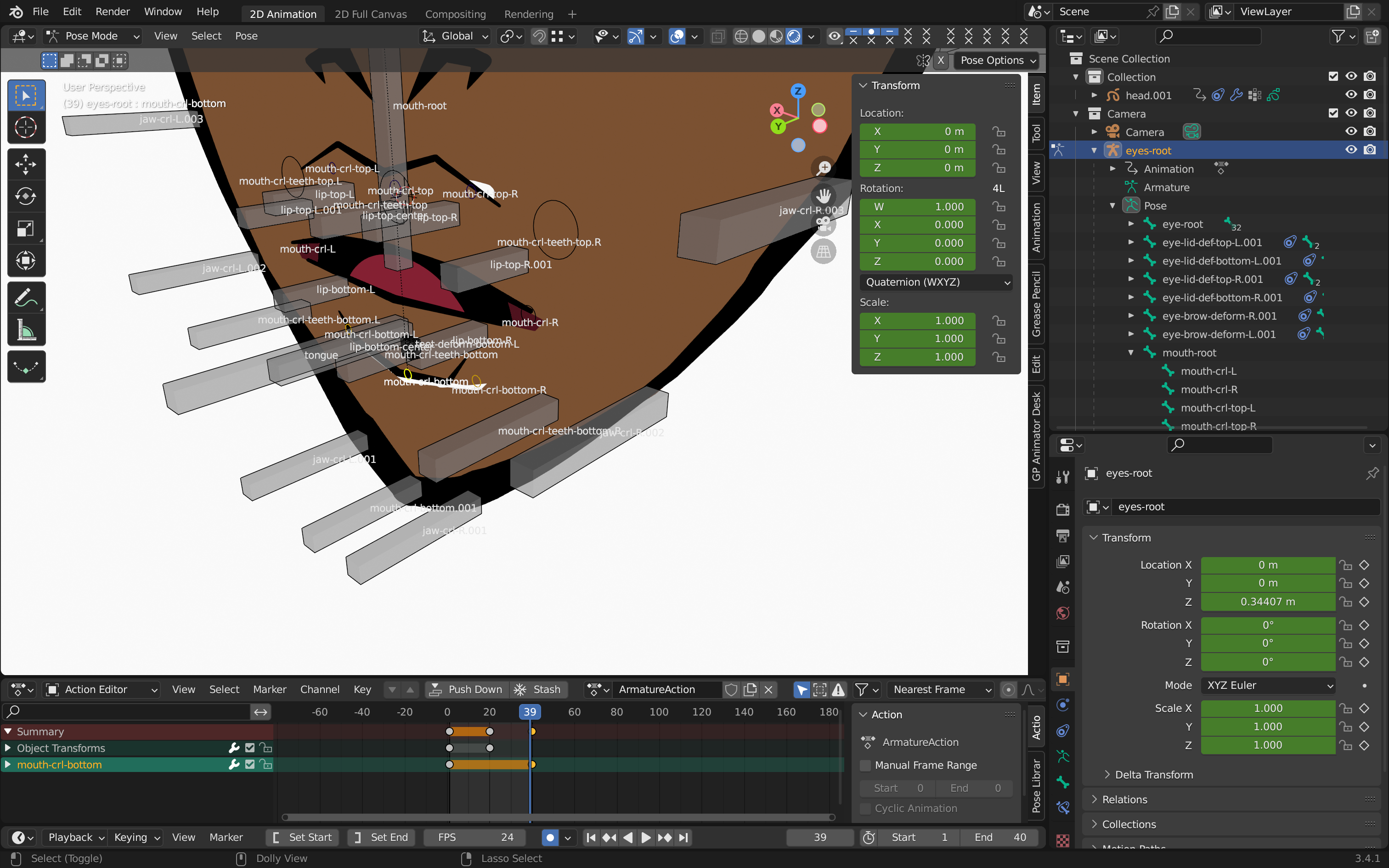Toggle the camera view gizmo button
The height and width of the screenshot is (868, 1389).
[824, 224]
